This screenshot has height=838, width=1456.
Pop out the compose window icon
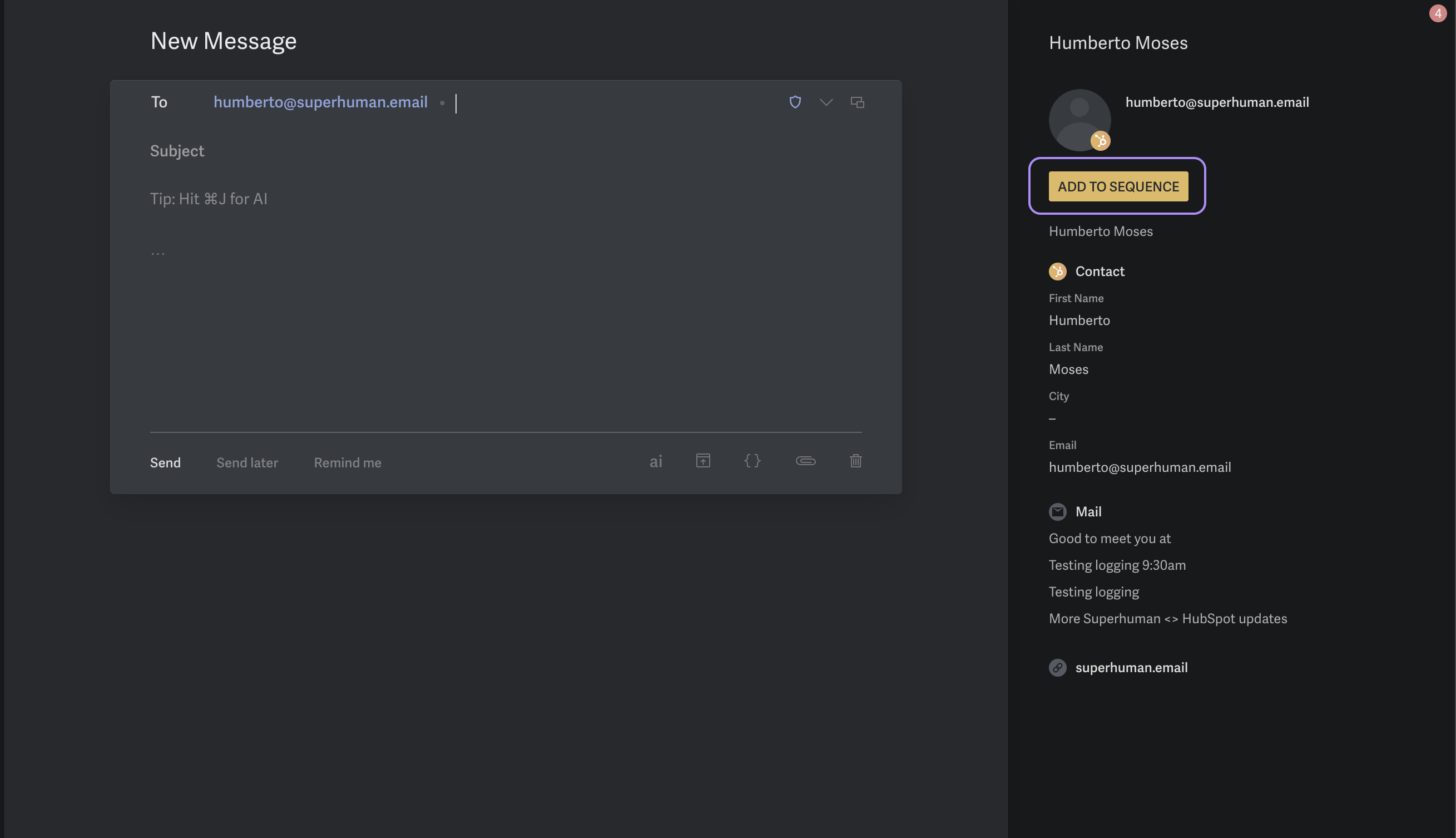[857, 102]
